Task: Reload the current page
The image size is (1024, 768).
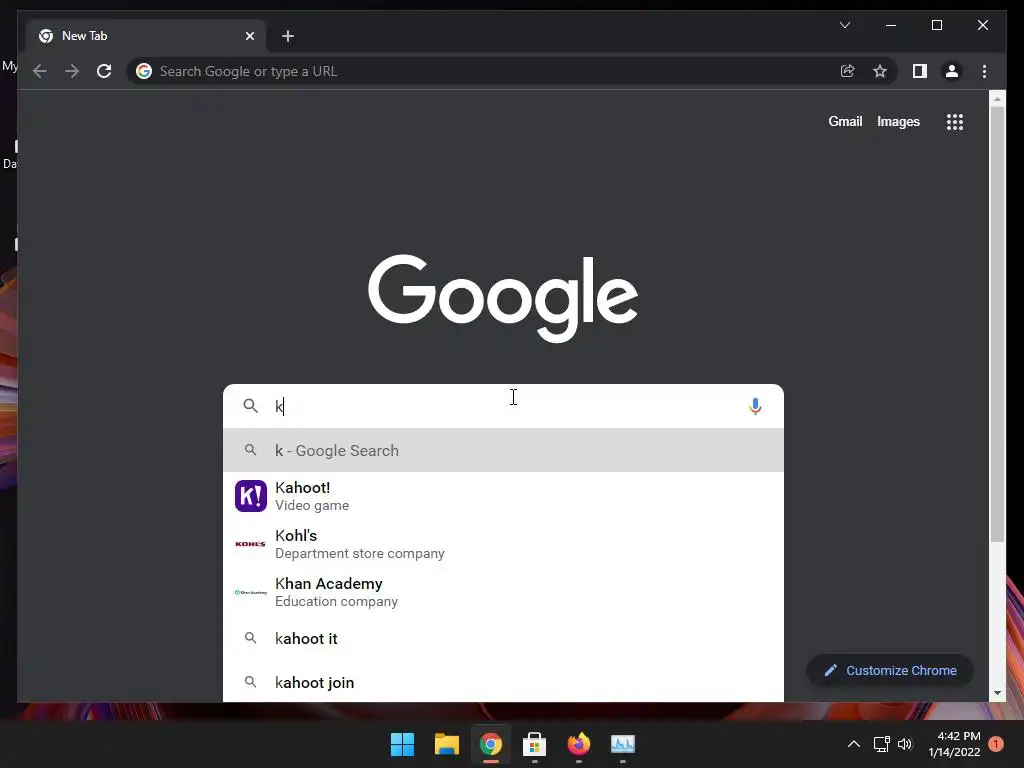Action: click(104, 71)
